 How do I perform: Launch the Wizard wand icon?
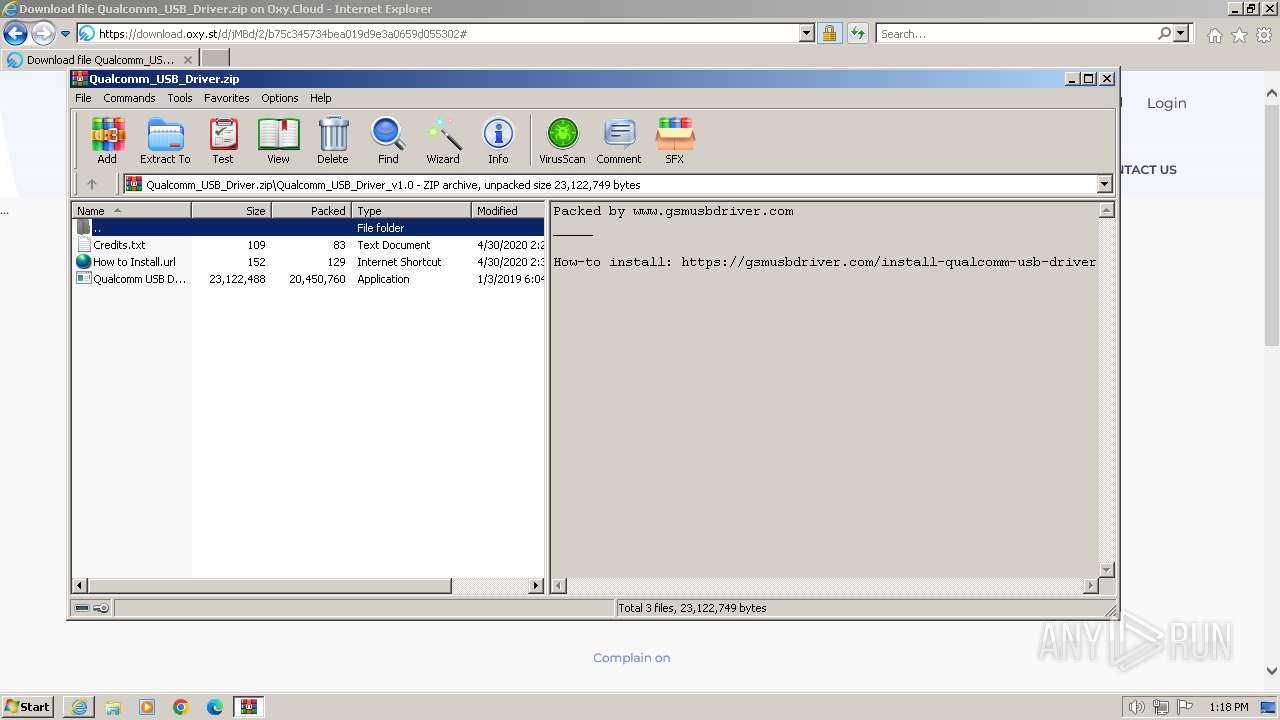coord(443,140)
